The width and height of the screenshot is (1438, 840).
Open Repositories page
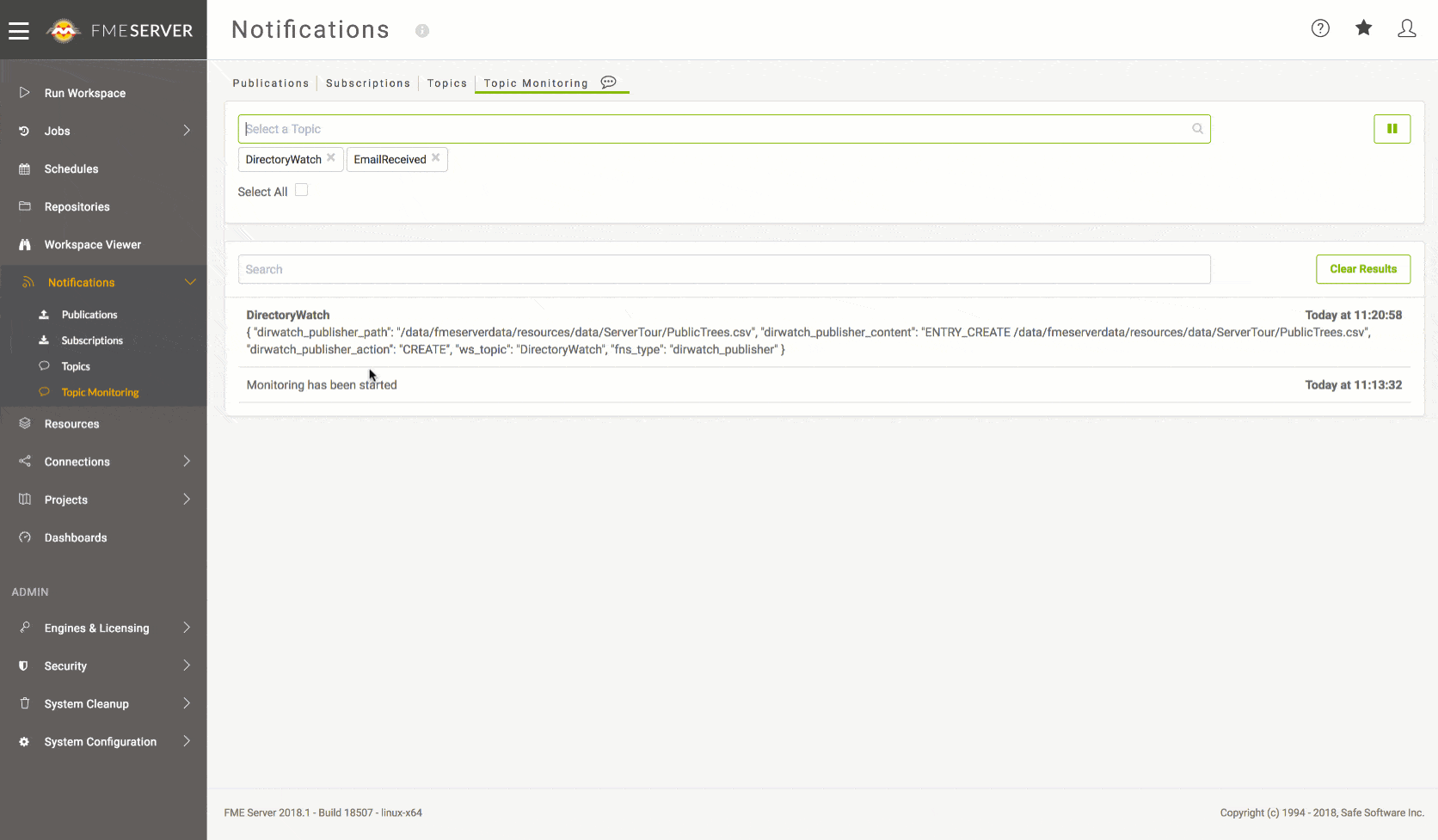coord(77,206)
